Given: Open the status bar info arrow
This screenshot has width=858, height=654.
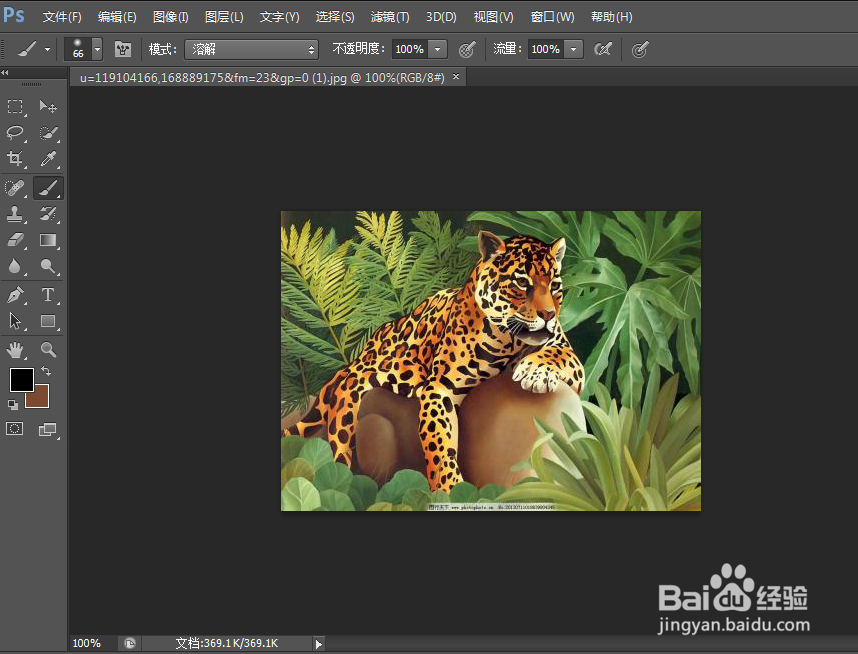Looking at the screenshot, I should (x=319, y=644).
